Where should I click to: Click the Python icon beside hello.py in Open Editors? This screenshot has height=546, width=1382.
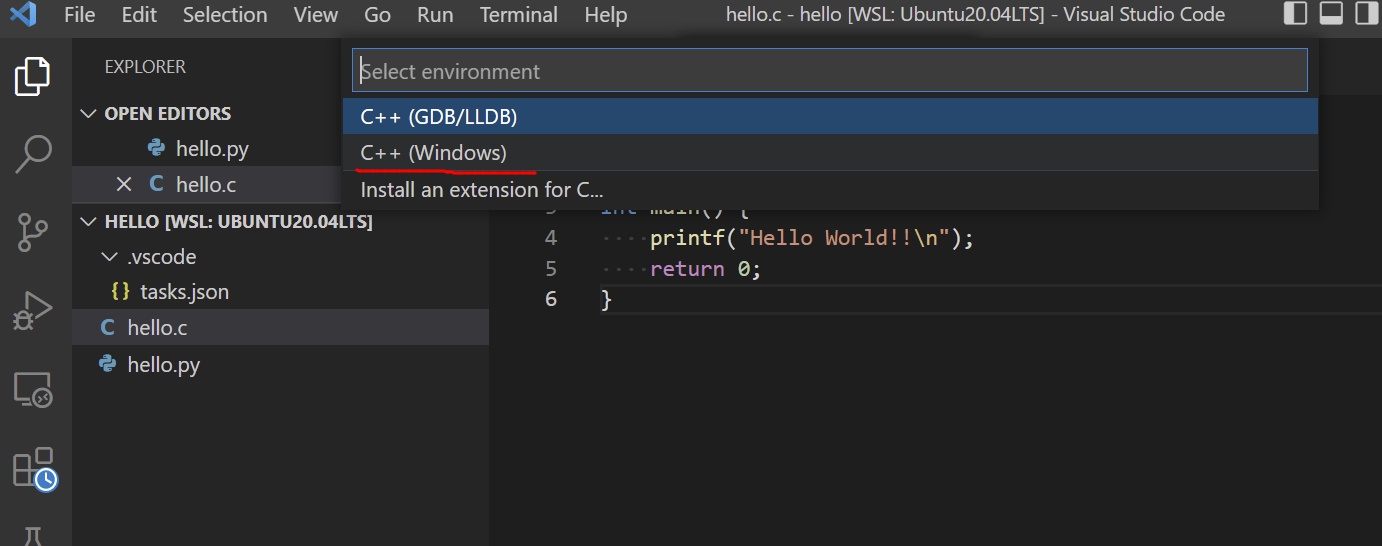point(156,148)
